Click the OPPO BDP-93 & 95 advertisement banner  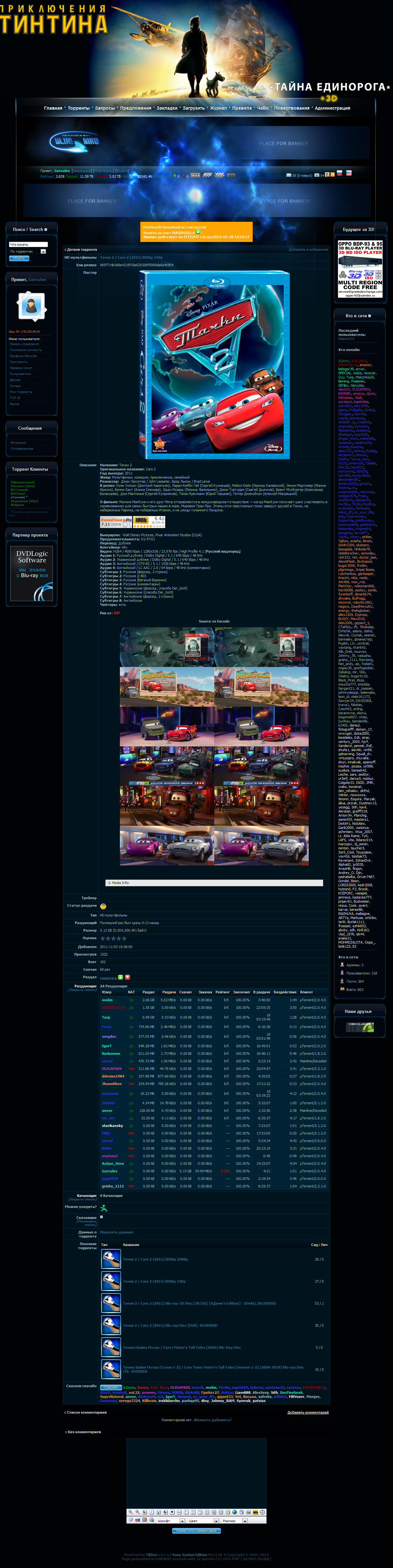(x=360, y=268)
